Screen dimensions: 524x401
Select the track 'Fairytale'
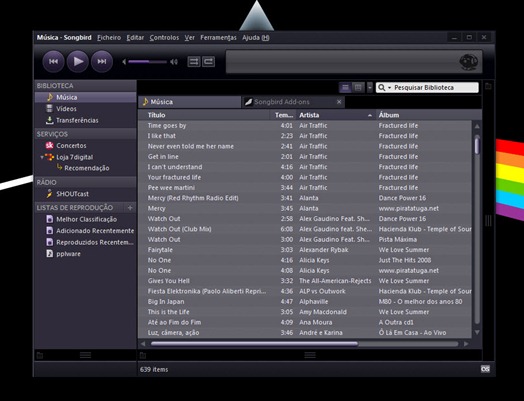tap(305, 250)
